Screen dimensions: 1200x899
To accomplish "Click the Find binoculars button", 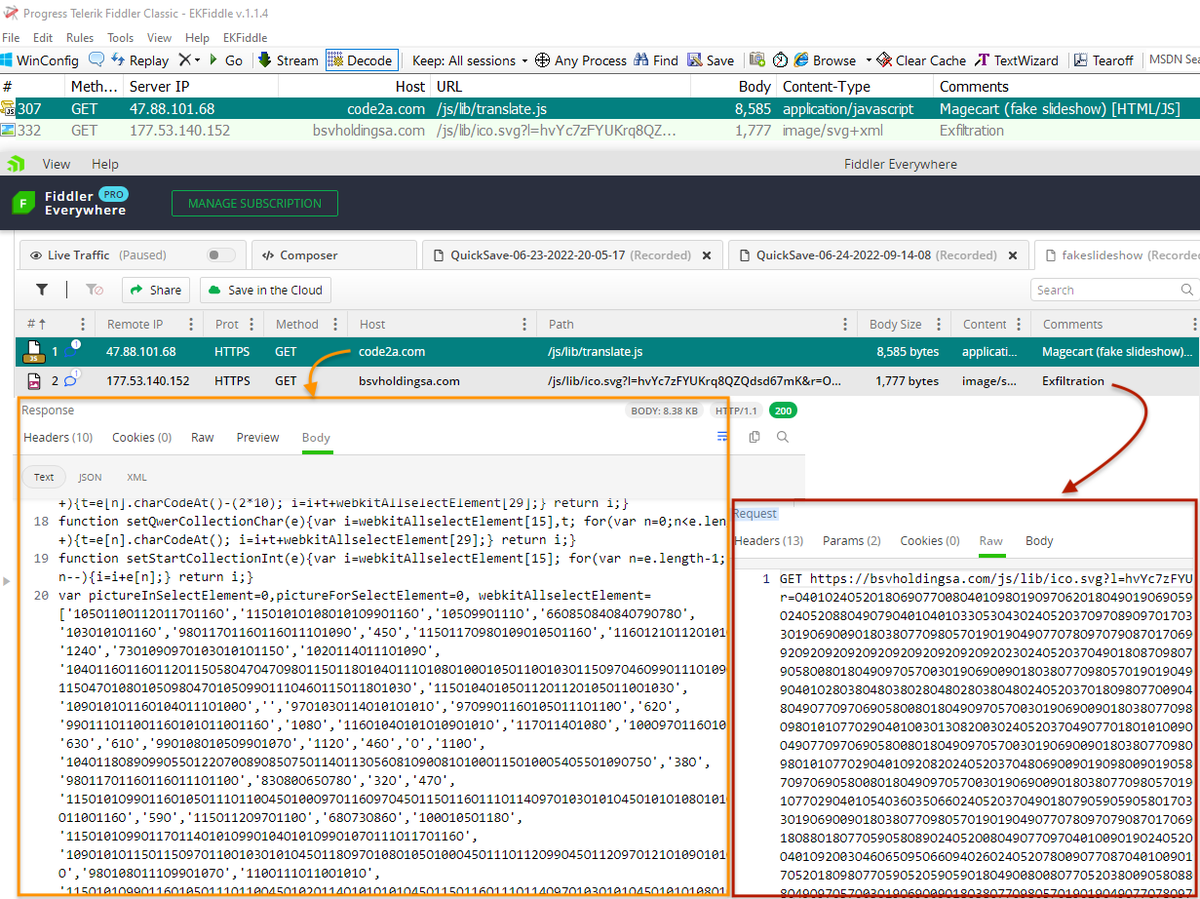I will tap(656, 60).
